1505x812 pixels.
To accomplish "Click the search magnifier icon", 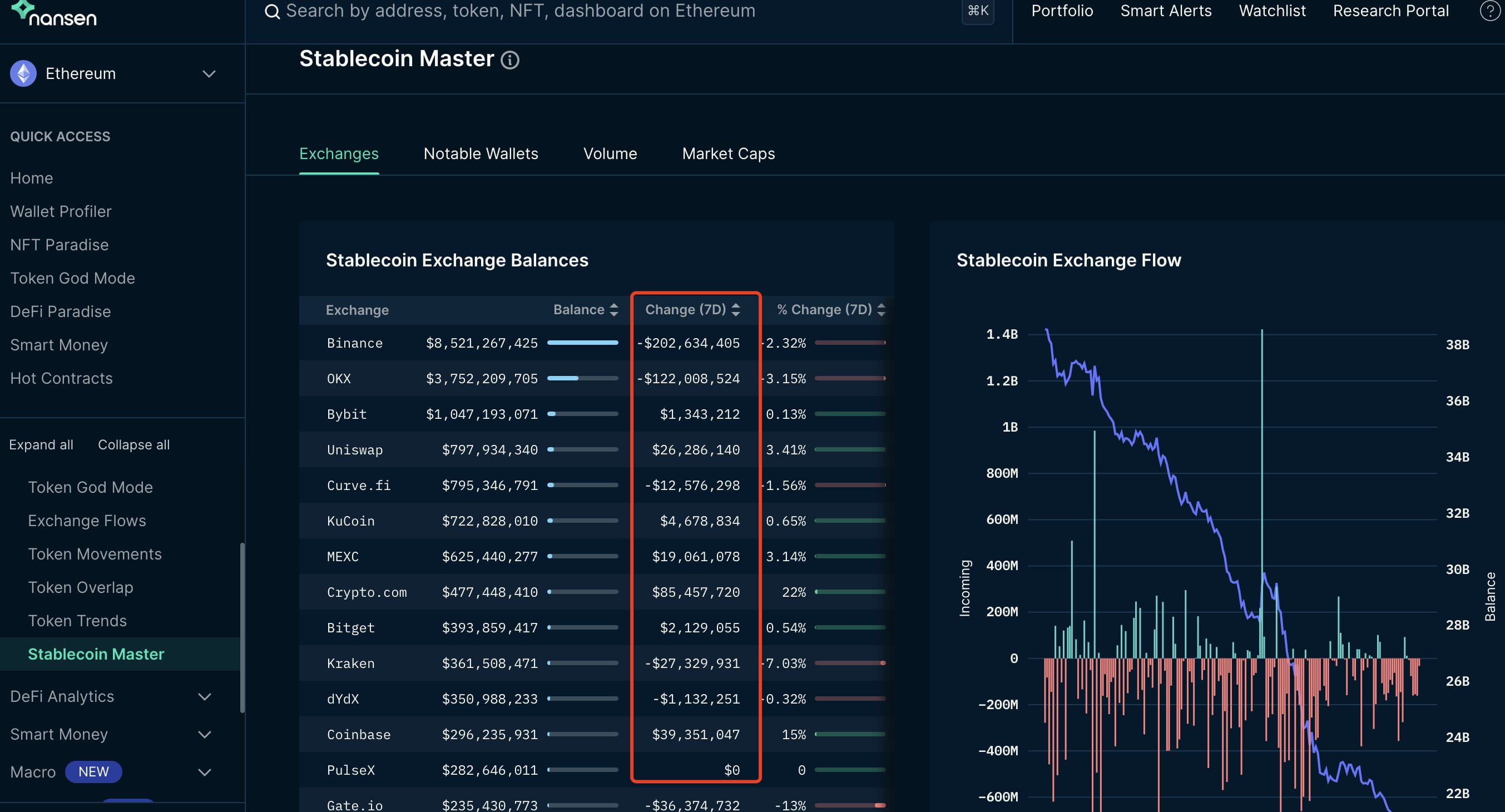I will (273, 11).
